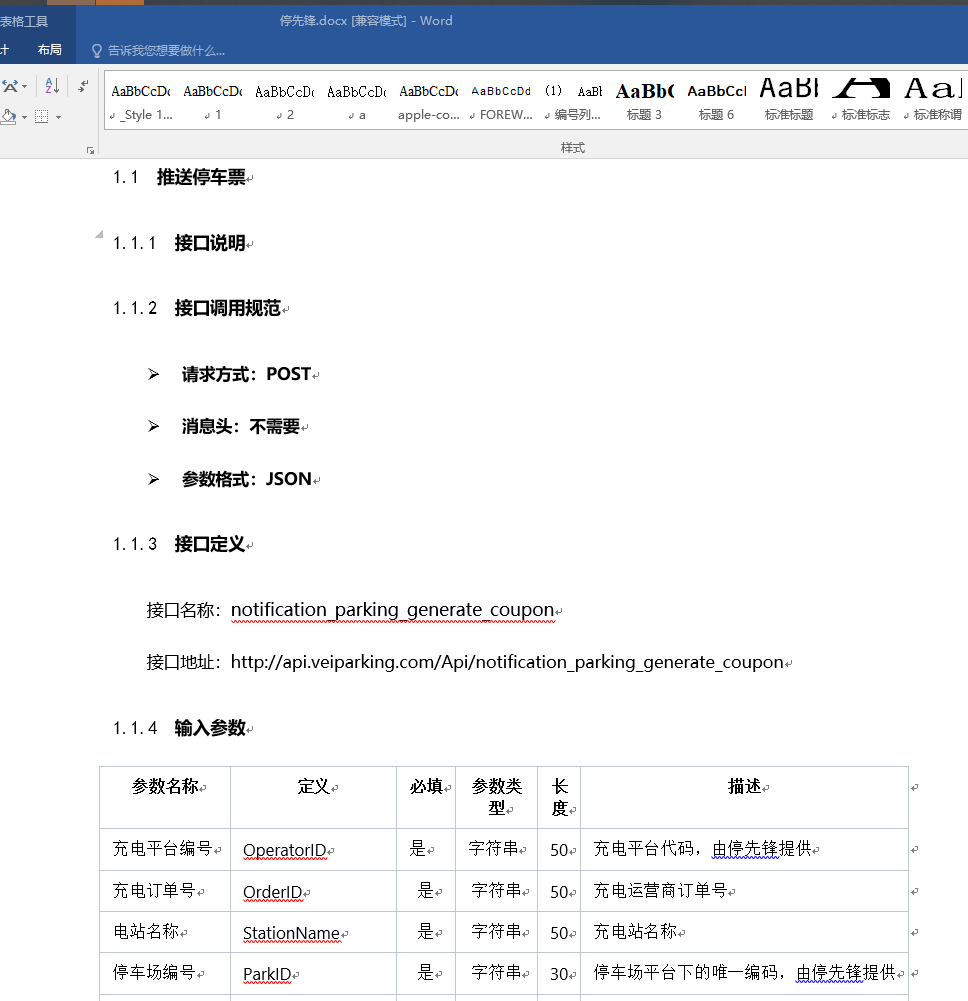Click the 参数类型 table header cell

point(497,797)
